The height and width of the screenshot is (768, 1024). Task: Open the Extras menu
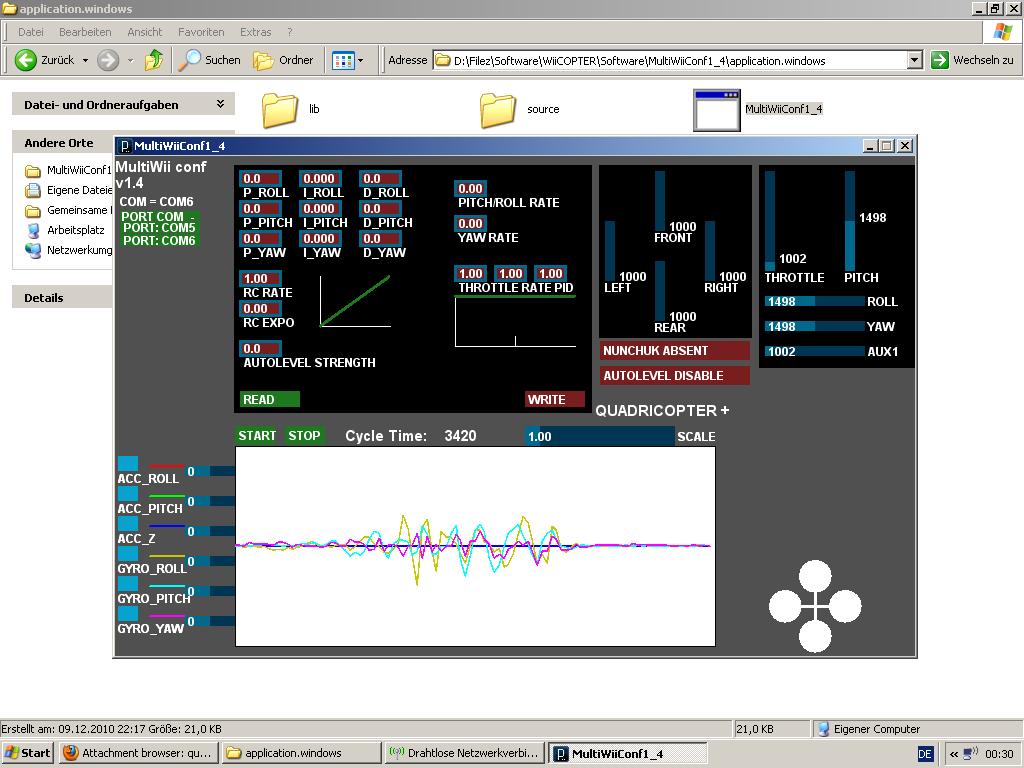255,32
